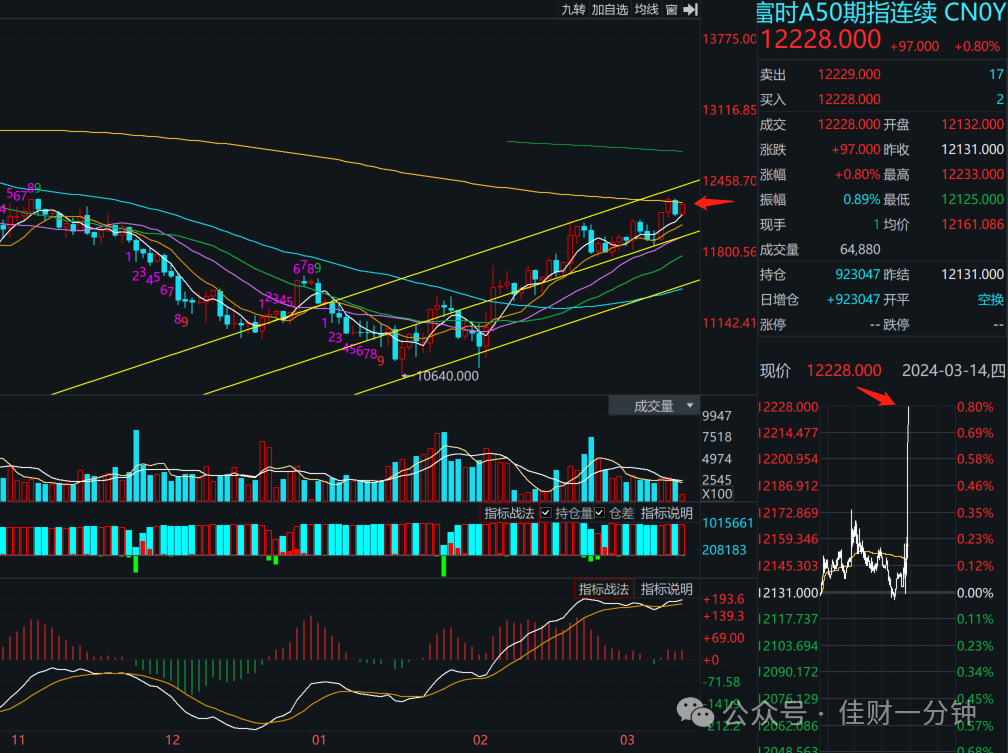
Task: Toggle the 持仓量 checkbox
Action: pyautogui.click(x=546, y=513)
